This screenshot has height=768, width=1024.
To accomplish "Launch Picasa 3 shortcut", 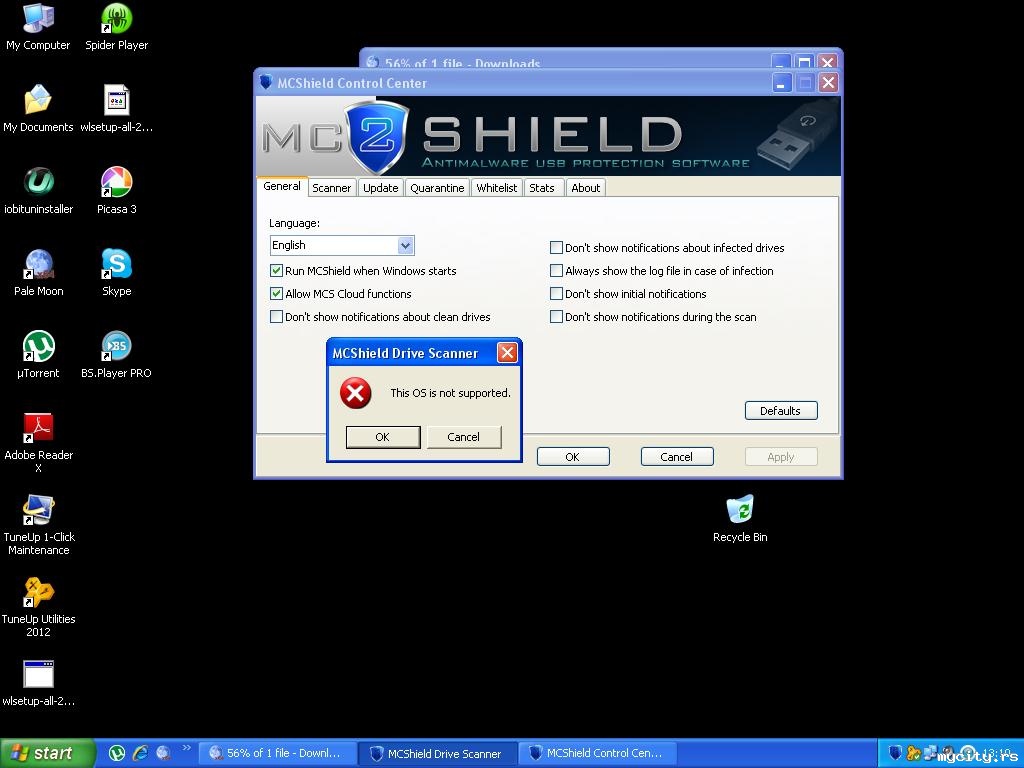I will 116,191.
